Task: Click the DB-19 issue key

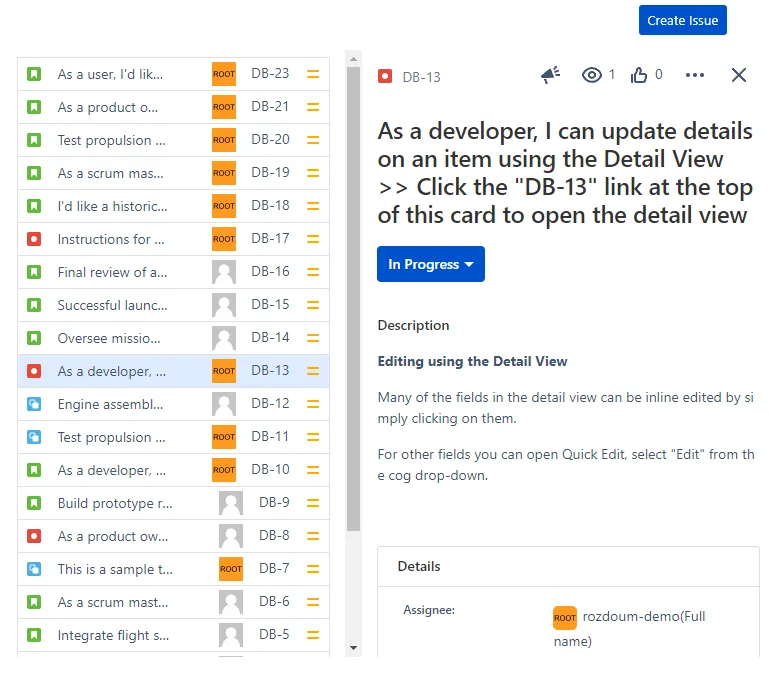Action: click(x=270, y=173)
